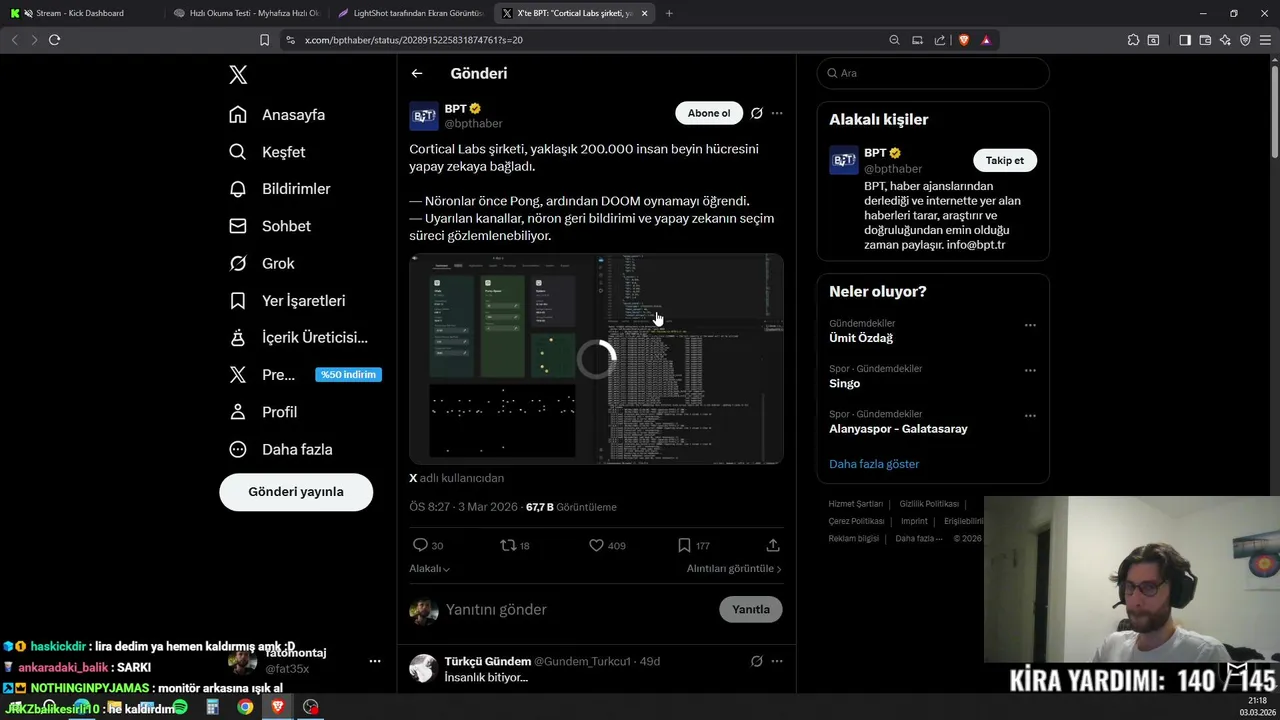Screen dimensions: 1280x720
Task: Open more options on Türkçü Gündem reply
Action: (x=777, y=661)
